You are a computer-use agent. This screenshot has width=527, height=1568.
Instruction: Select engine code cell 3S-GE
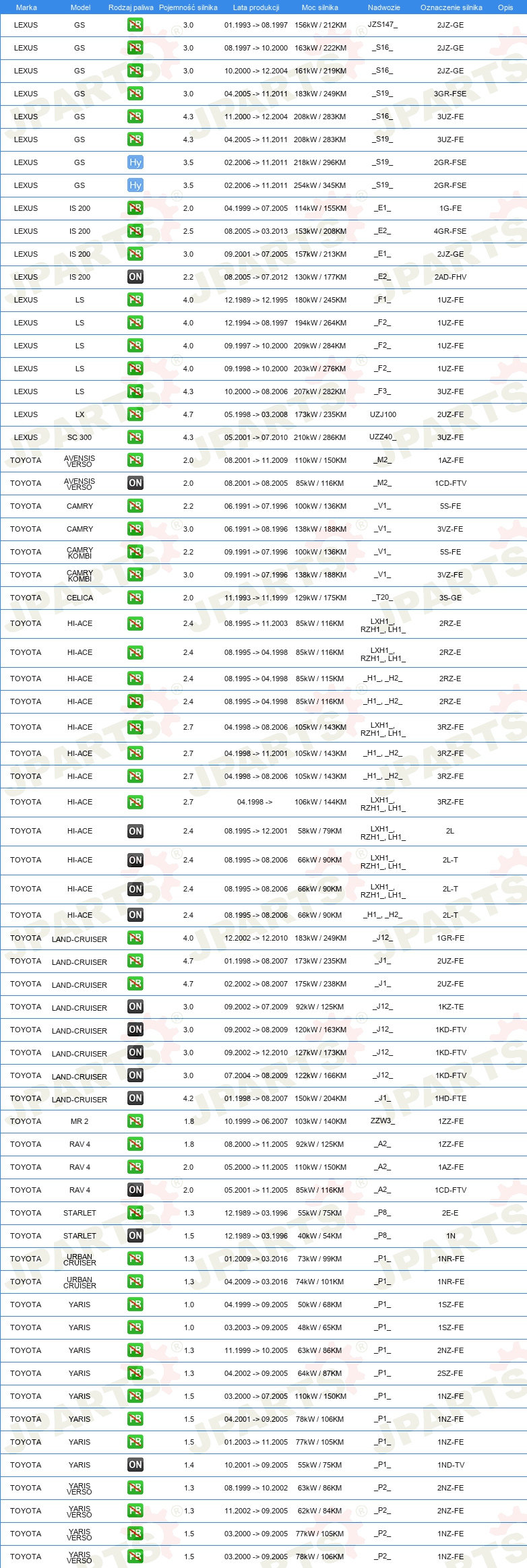450,598
